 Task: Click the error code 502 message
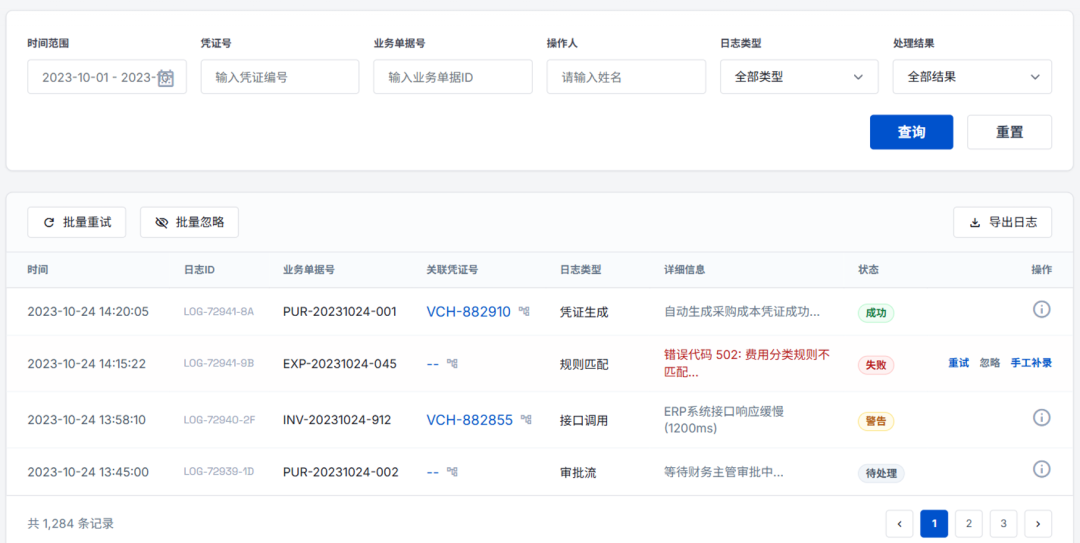click(747, 364)
